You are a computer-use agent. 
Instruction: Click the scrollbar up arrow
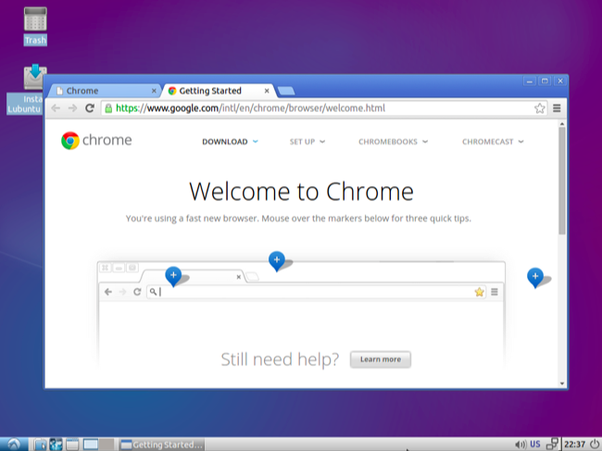tap(562, 124)
